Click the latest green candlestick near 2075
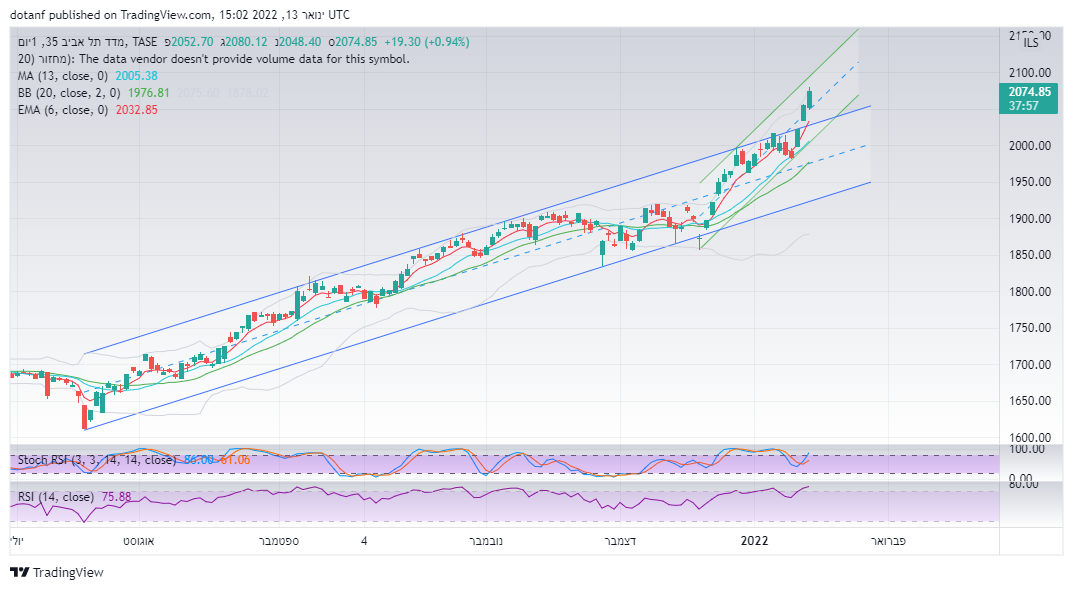The height and width of the screenshot is (590, 1073). click(810, 99)
